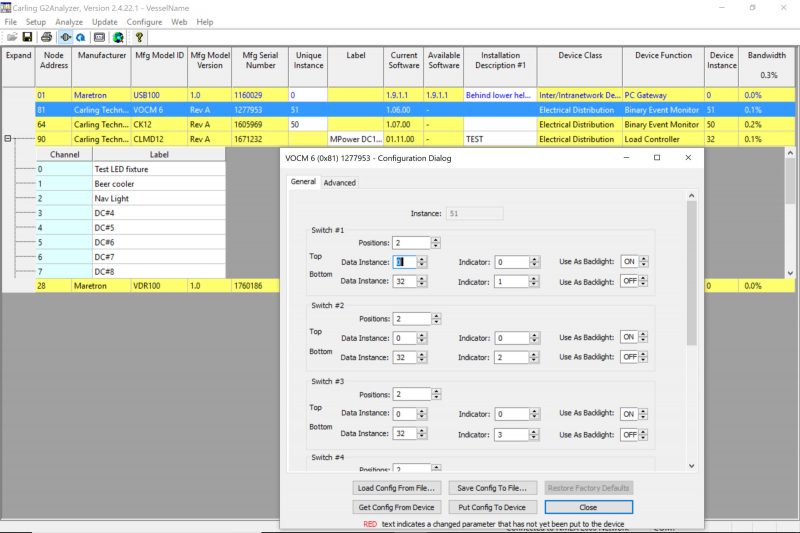Adjust Switch #2 Bottom Indicator spinner

coord(534,358)
